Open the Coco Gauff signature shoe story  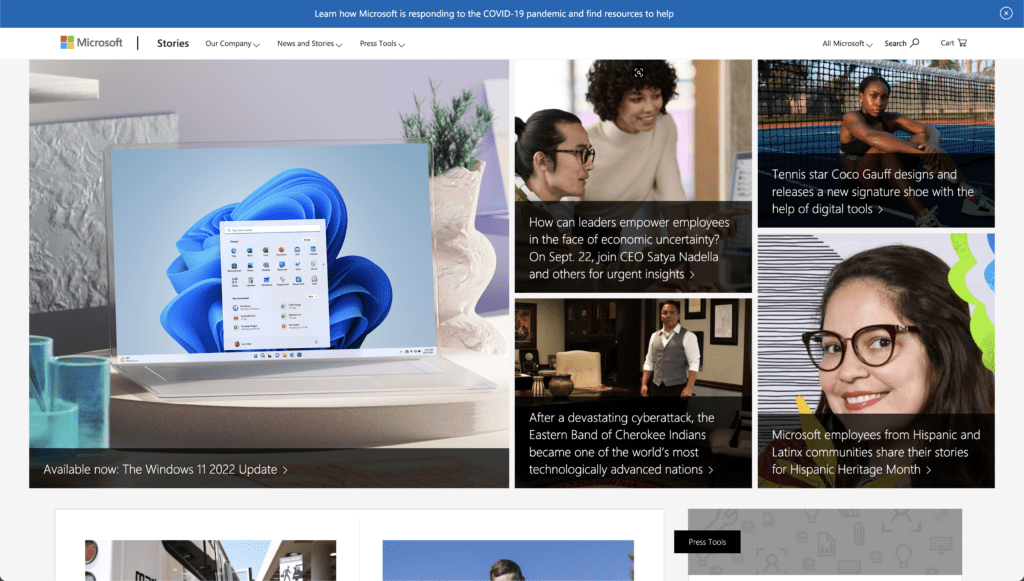872,191
